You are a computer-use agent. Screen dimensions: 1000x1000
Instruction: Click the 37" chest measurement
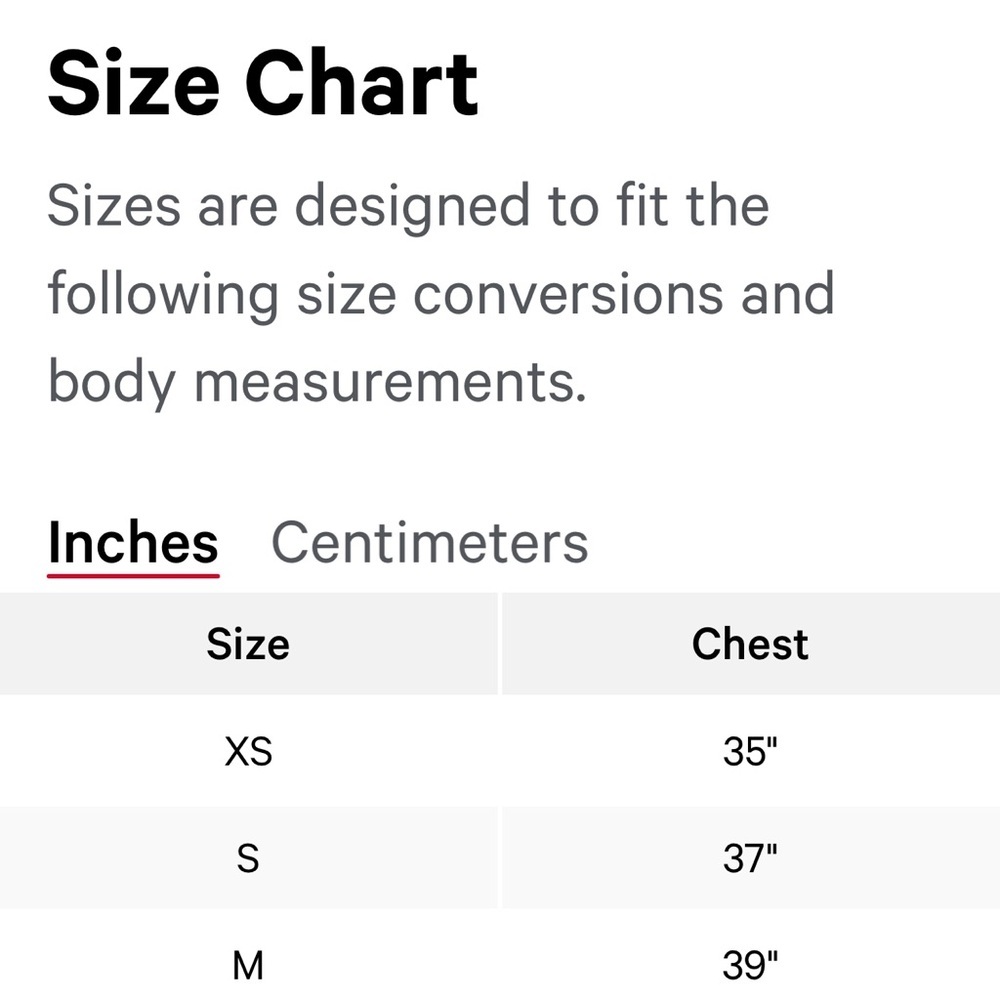(750, 858)
